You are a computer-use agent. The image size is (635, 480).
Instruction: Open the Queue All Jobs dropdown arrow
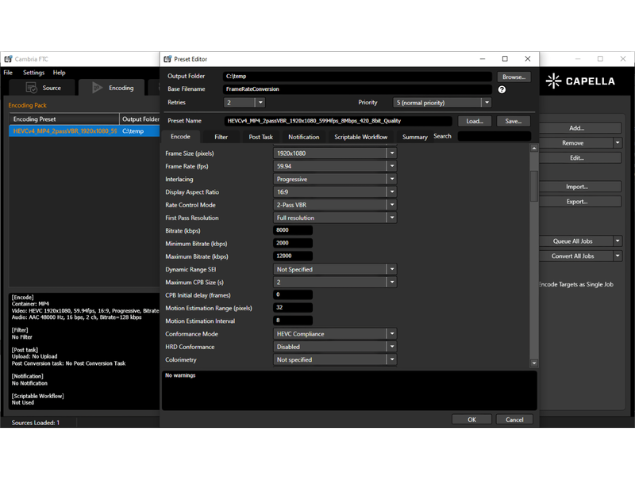[617, 241]
